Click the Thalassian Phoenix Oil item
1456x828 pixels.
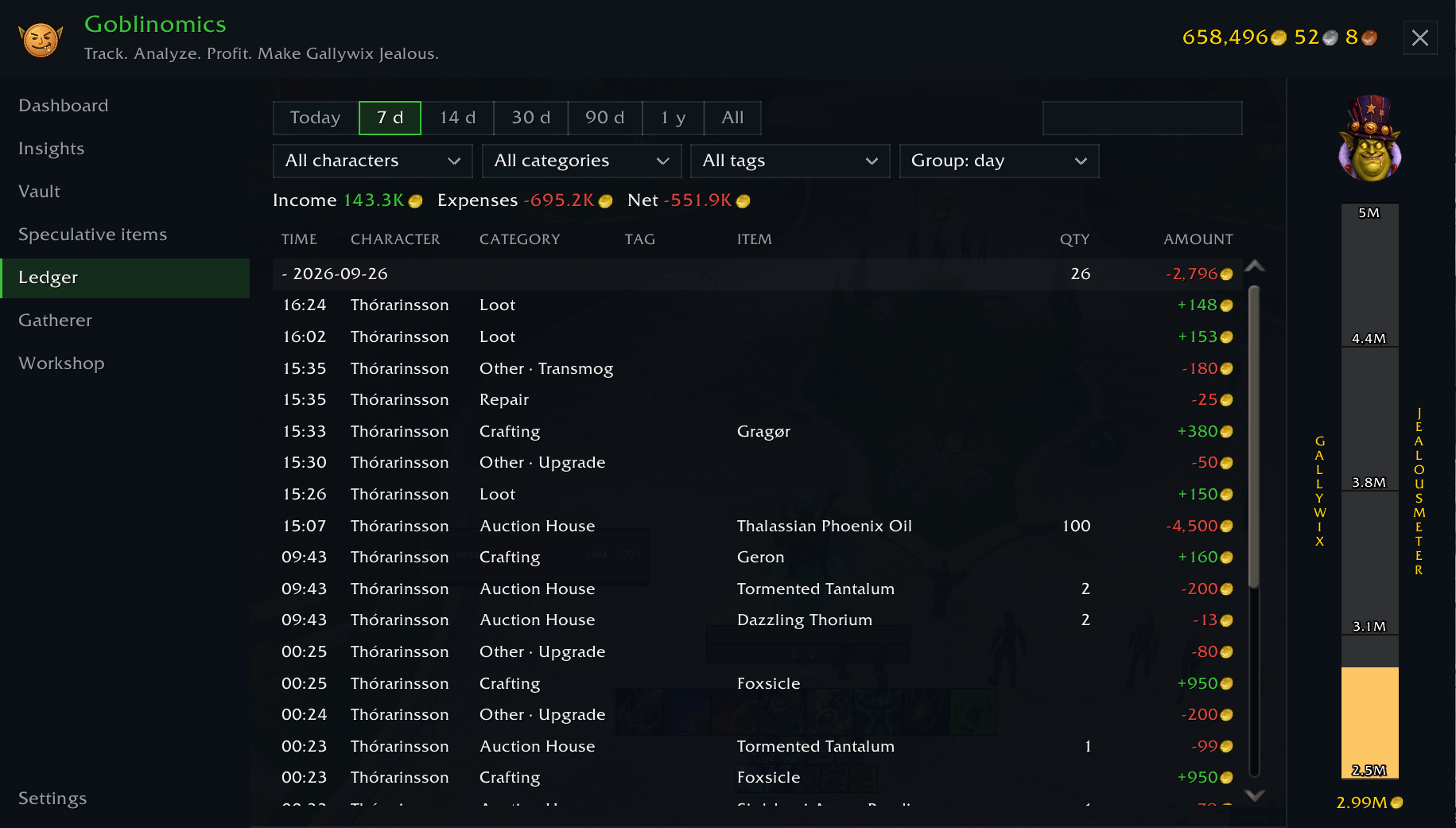coord(824,526)
